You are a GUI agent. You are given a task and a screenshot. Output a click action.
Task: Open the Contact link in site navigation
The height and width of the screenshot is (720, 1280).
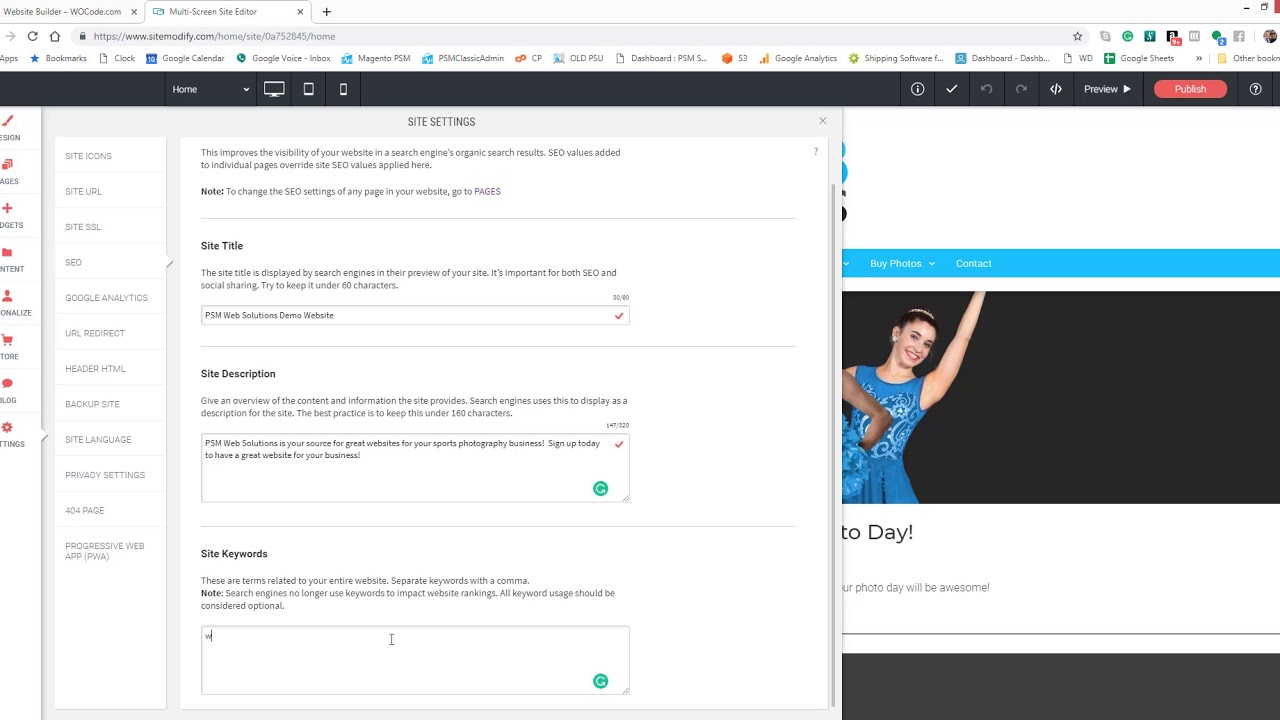tap(973, 264)
